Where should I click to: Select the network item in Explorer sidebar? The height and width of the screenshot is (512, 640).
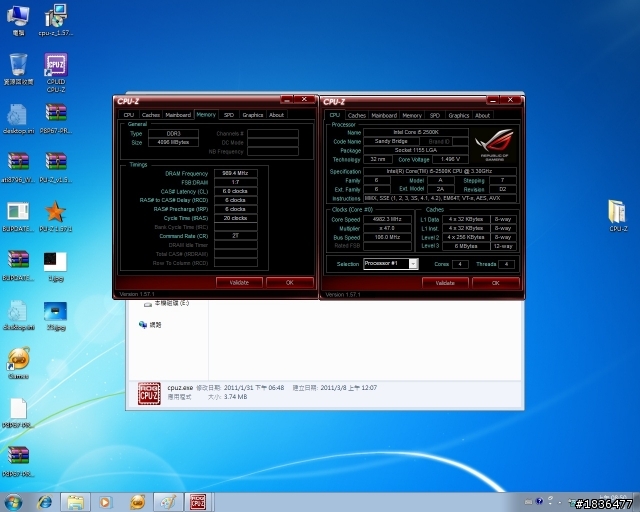[x=150, y=325]
